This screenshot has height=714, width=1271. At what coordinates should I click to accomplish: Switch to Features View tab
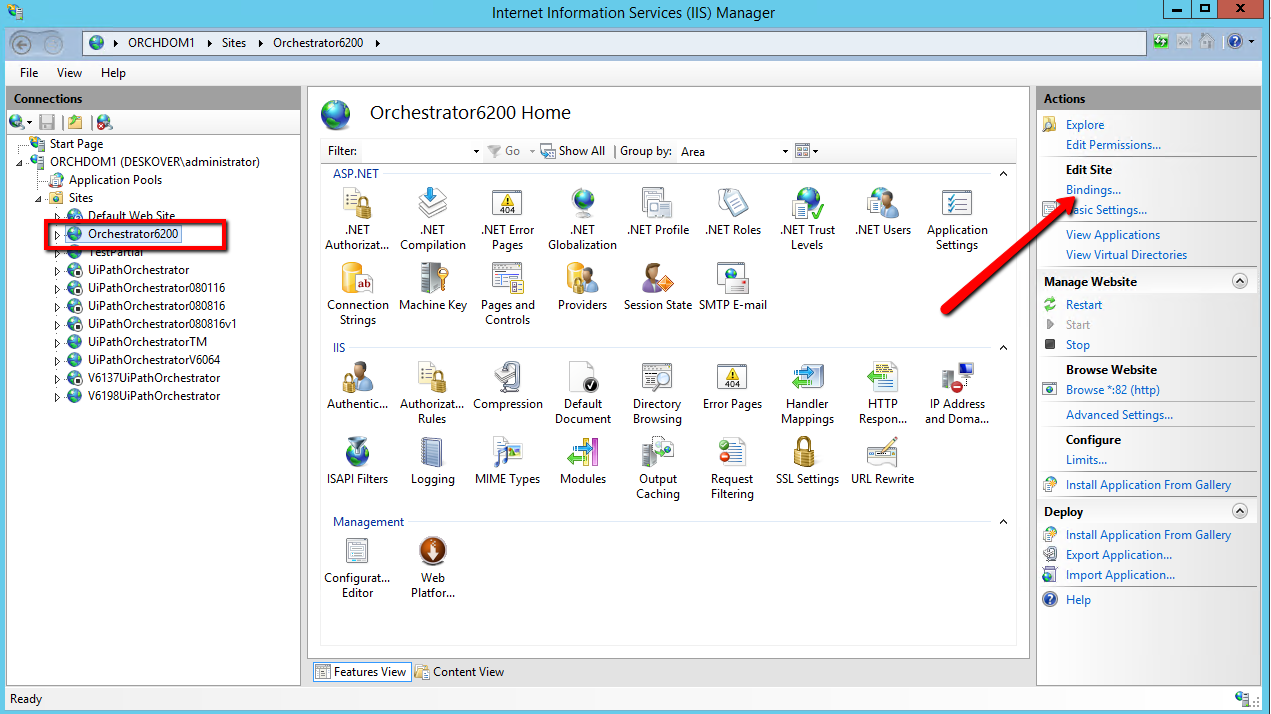point(361,672)
